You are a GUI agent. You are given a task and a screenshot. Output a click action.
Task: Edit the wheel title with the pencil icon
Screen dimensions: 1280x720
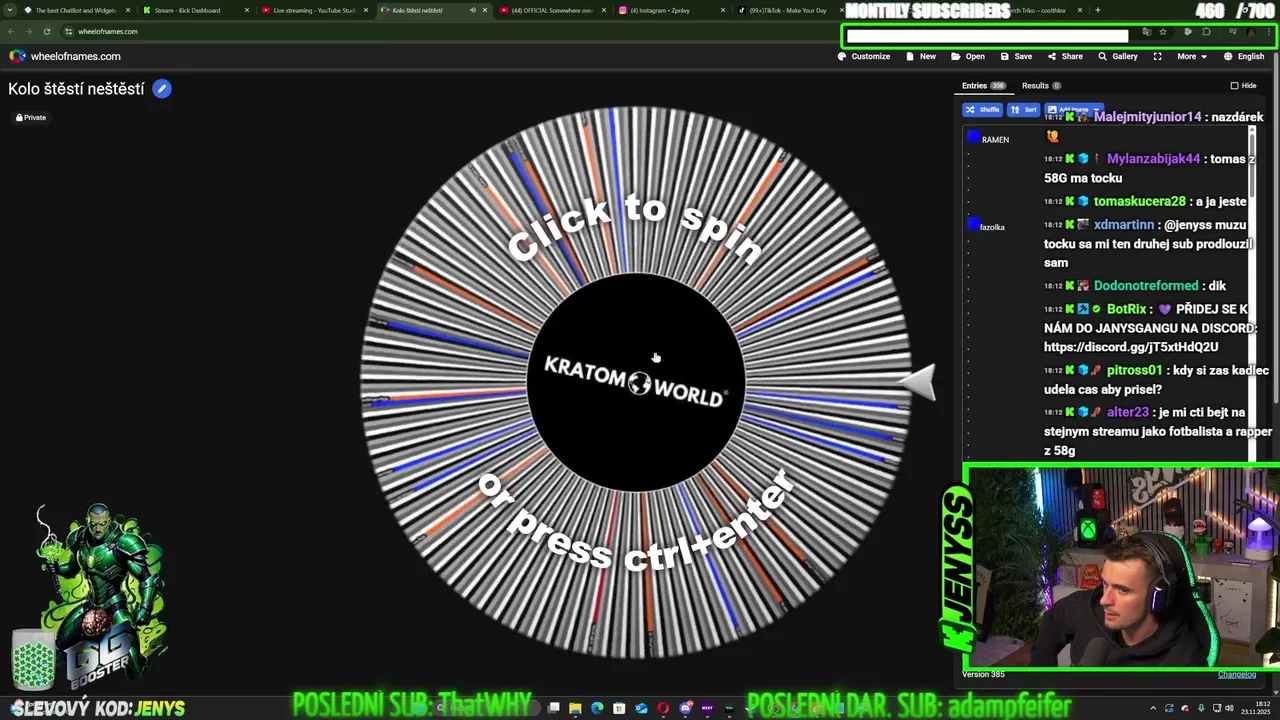162,89
